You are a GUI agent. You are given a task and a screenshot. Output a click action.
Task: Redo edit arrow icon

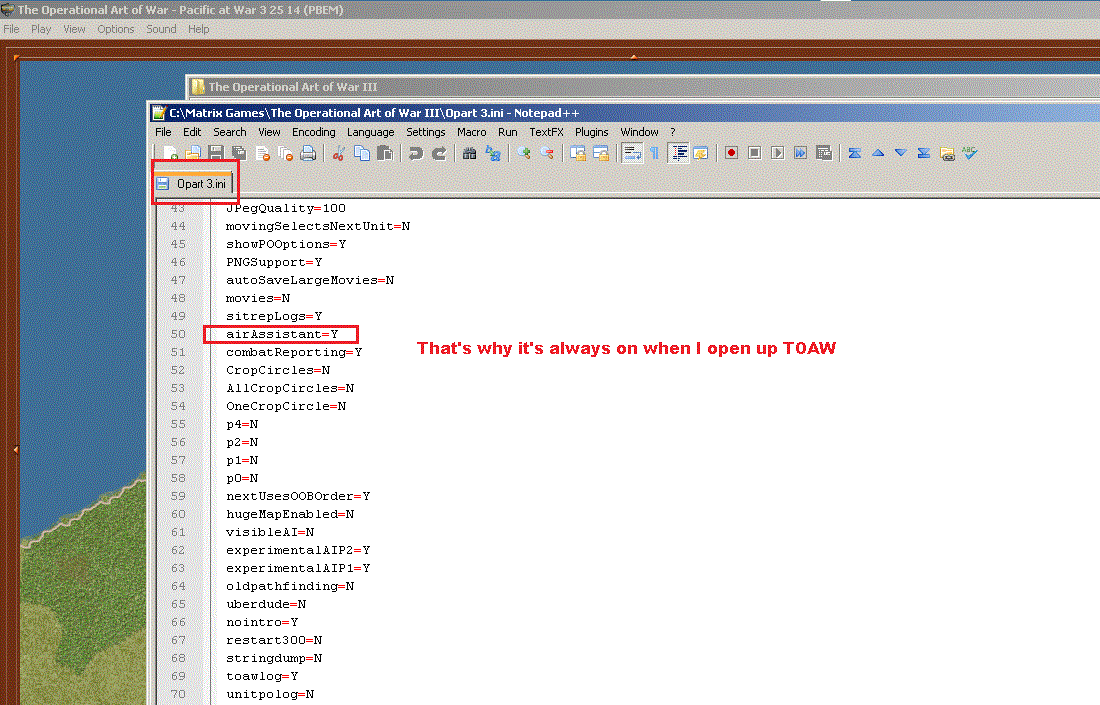pyautogui.click(x=439, y=153)
